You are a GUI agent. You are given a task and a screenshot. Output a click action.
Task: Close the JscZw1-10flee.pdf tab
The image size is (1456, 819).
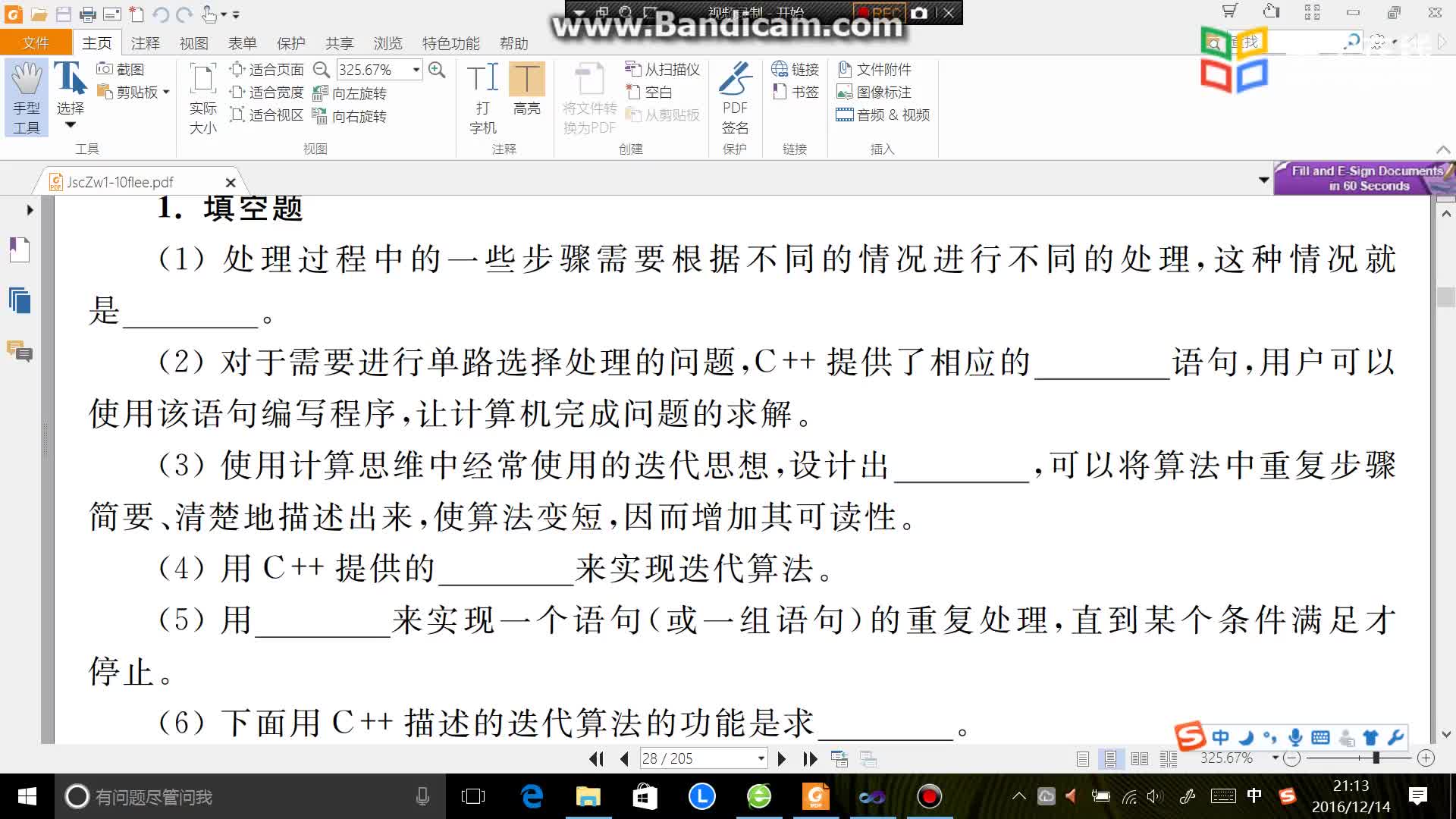pos(231,182)
